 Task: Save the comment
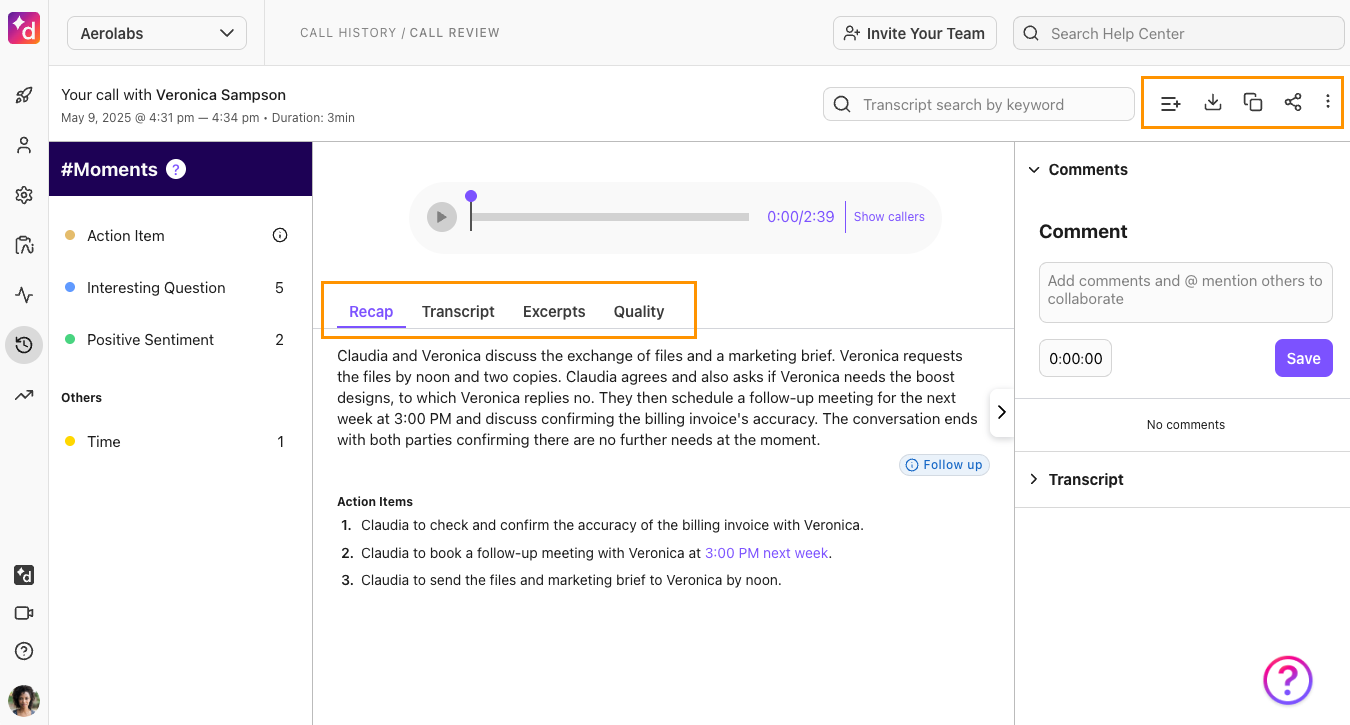pyautogui.click(x=1303, y=358)
